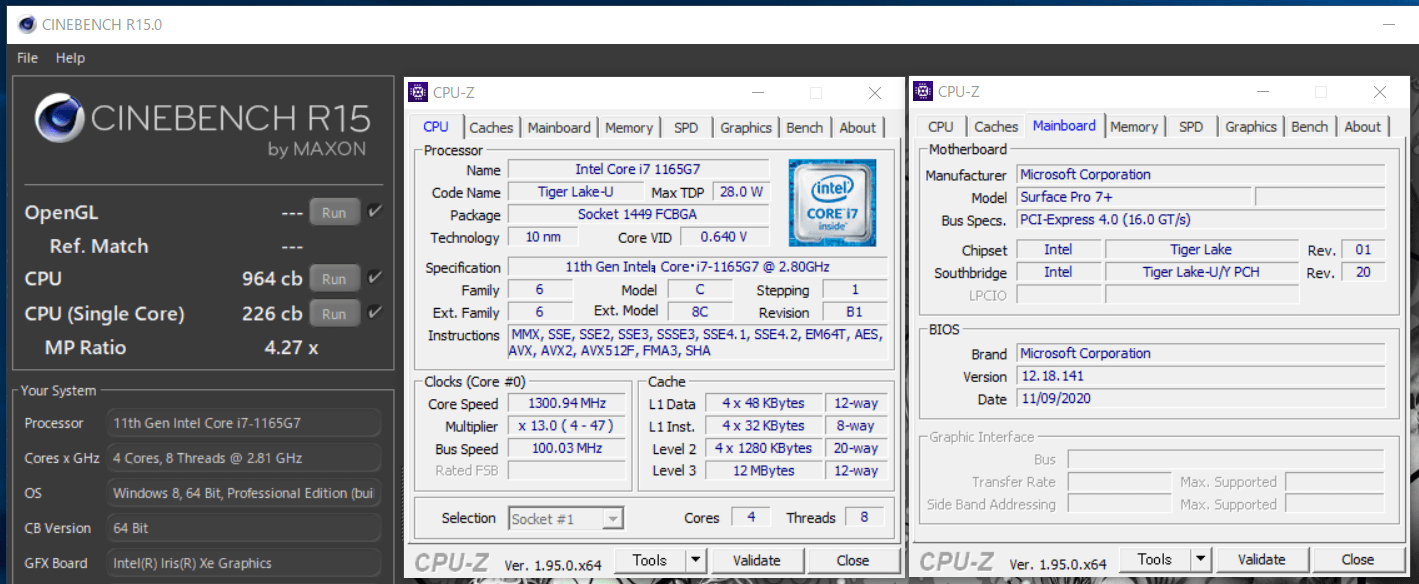Click the CB Version field showing 64 Bit

[244, 528]
